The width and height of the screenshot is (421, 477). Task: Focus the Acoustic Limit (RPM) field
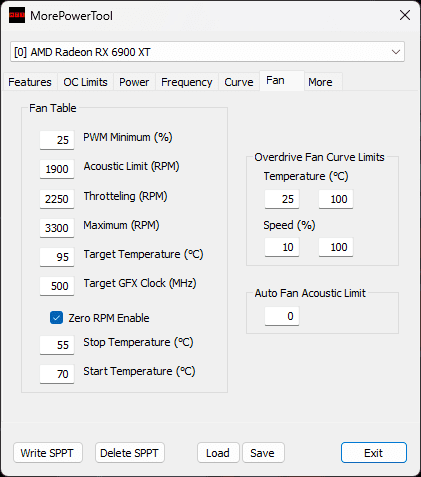click(57, 169)
